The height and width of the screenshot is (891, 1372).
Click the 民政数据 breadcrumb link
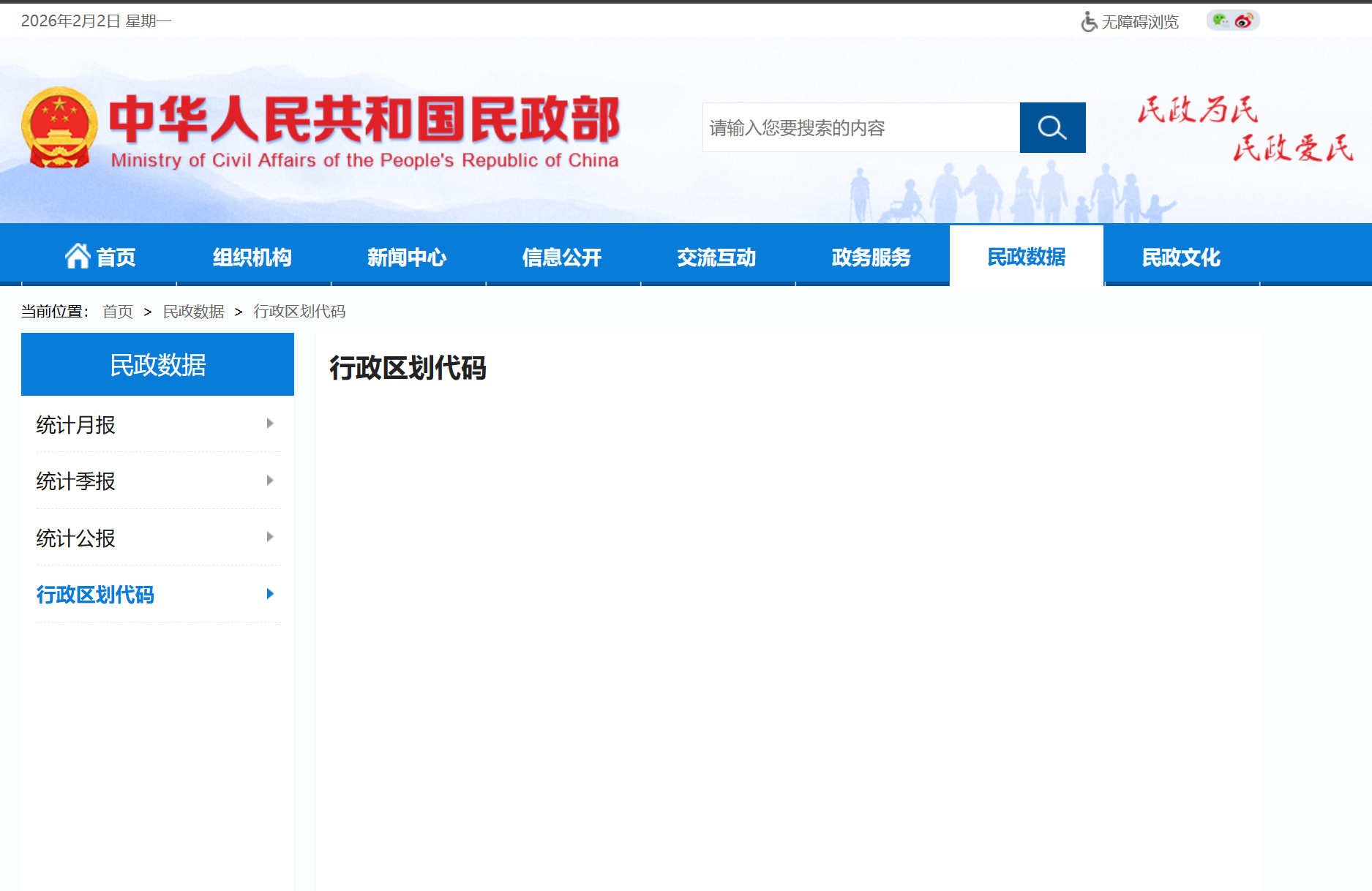pos(193,312)
